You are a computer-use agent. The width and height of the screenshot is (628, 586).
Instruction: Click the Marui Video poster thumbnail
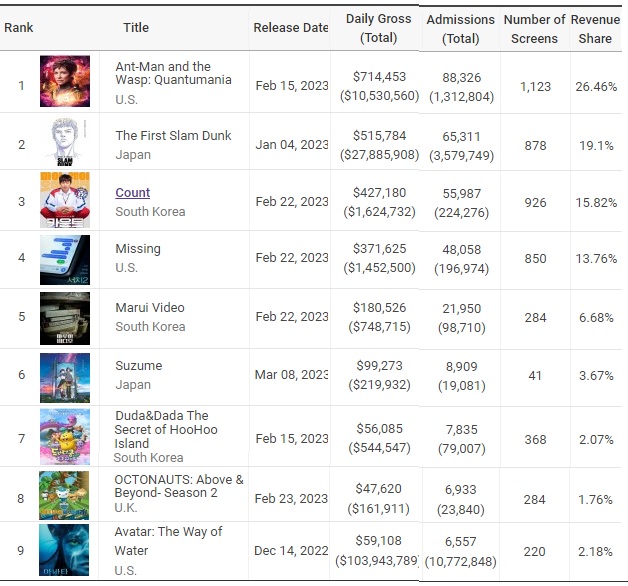point(65,318)
